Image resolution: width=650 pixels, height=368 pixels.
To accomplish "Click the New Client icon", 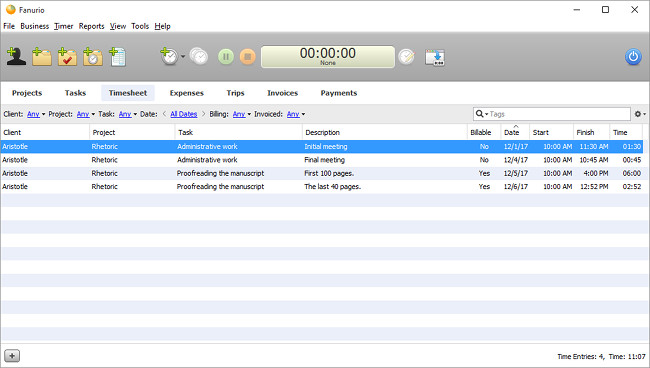I will [x=16, y=56].
